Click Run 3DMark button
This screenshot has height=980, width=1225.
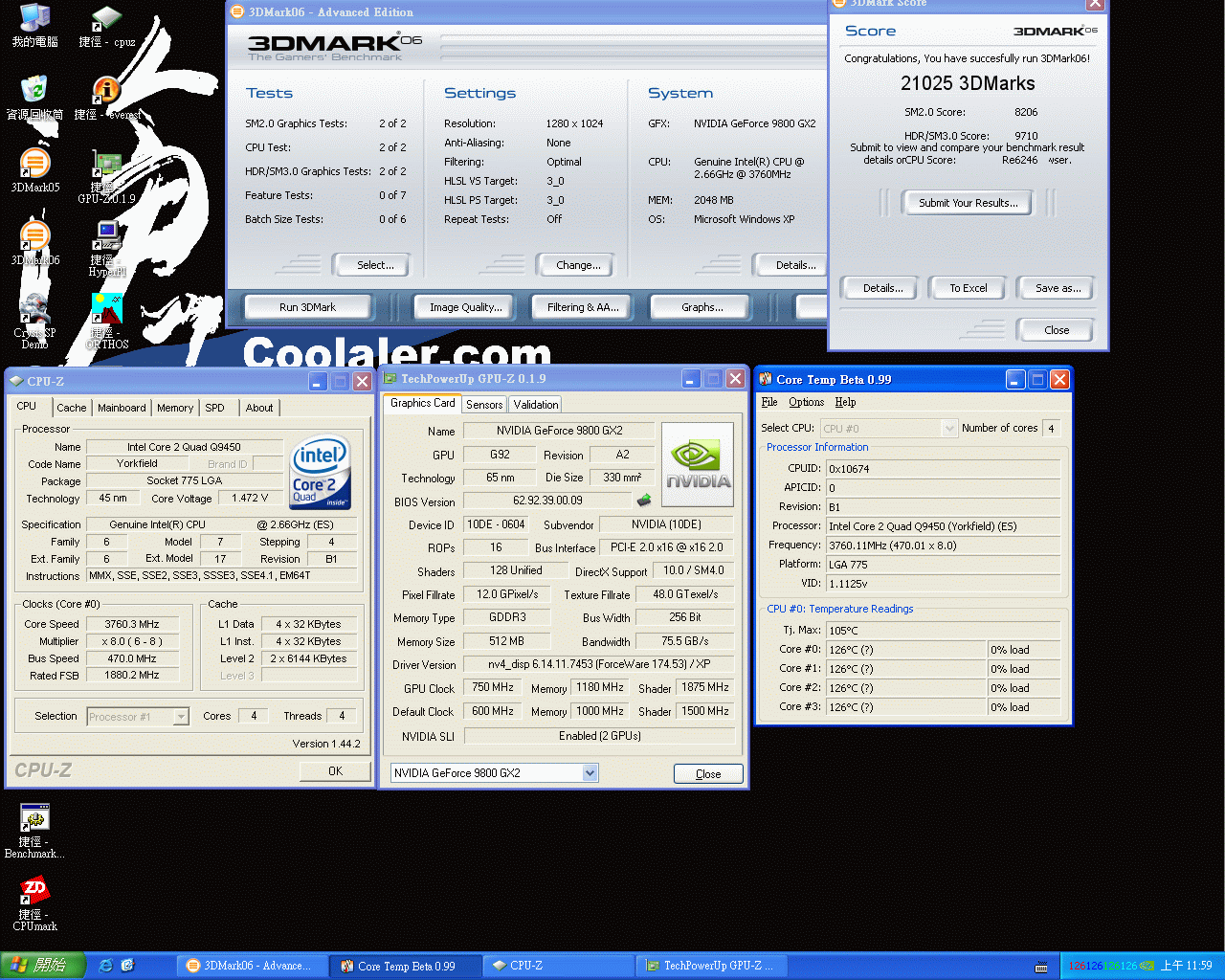tap(307, 307)
